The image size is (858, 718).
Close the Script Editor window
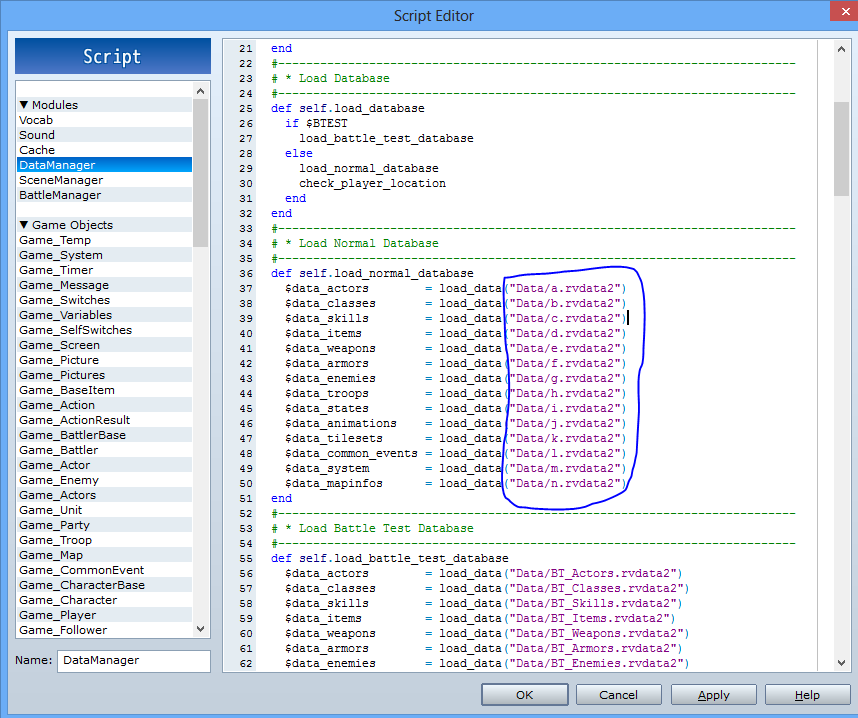[844, 11]
